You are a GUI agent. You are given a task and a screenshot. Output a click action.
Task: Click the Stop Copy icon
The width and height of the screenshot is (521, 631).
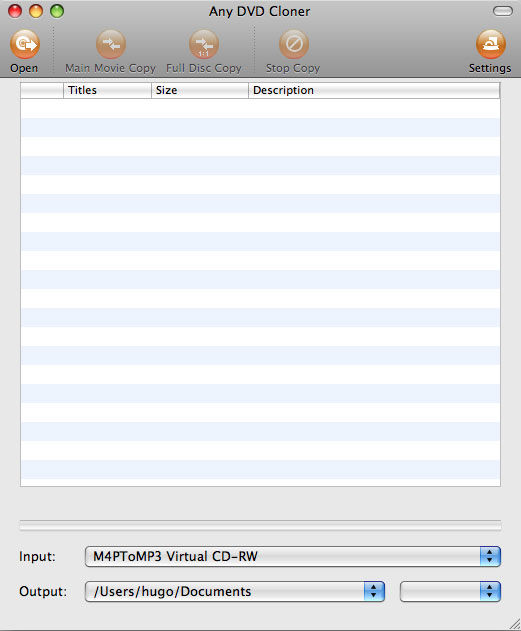(x=294, y=44)
